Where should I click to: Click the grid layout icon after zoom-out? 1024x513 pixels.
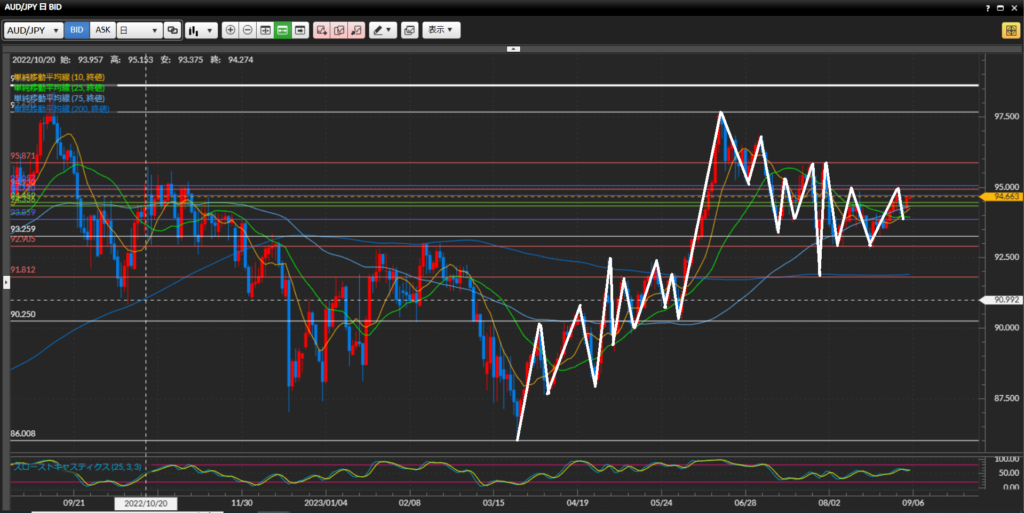click(x=265, y=30)
